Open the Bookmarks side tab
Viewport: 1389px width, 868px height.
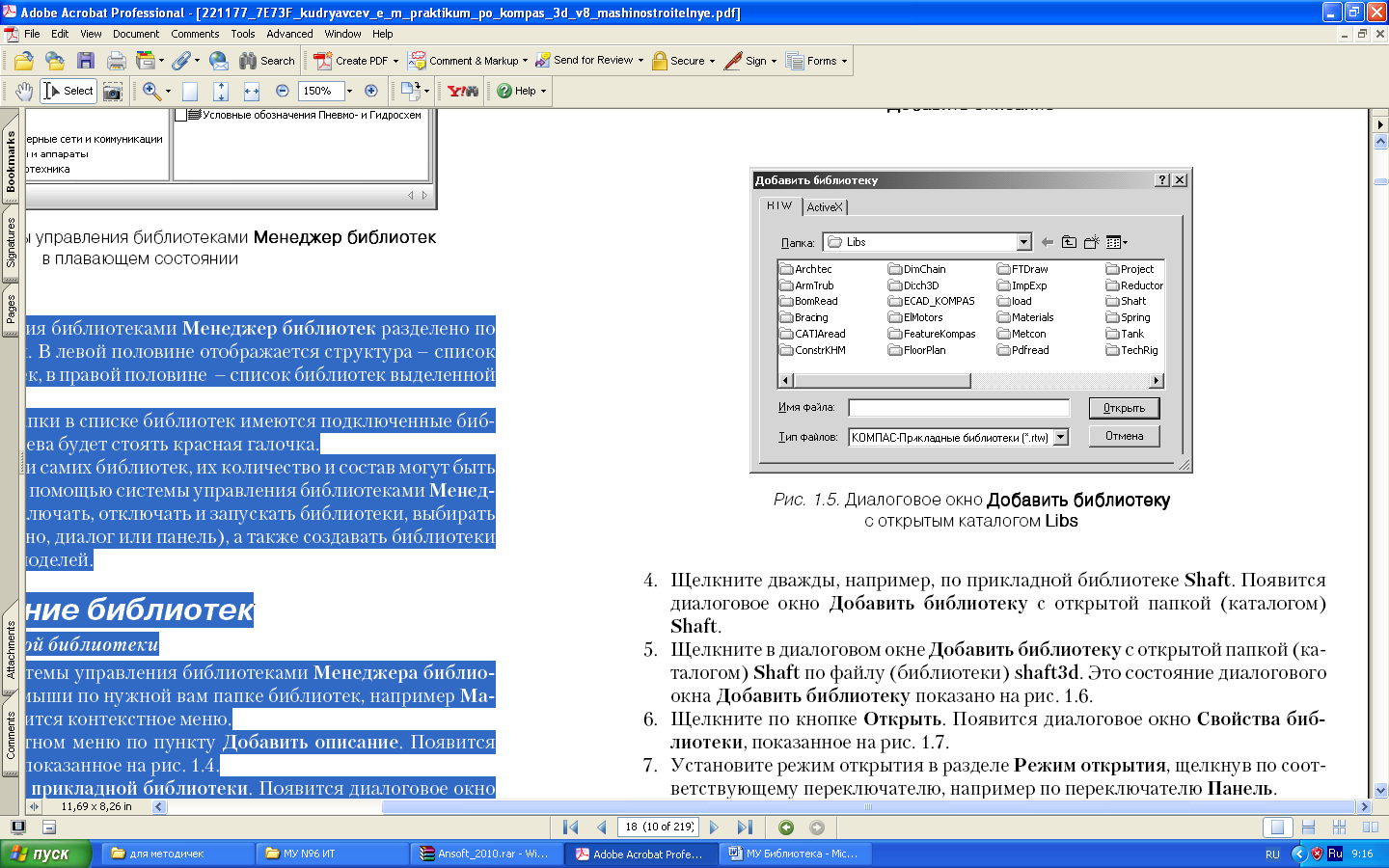[x=11, y=161]
